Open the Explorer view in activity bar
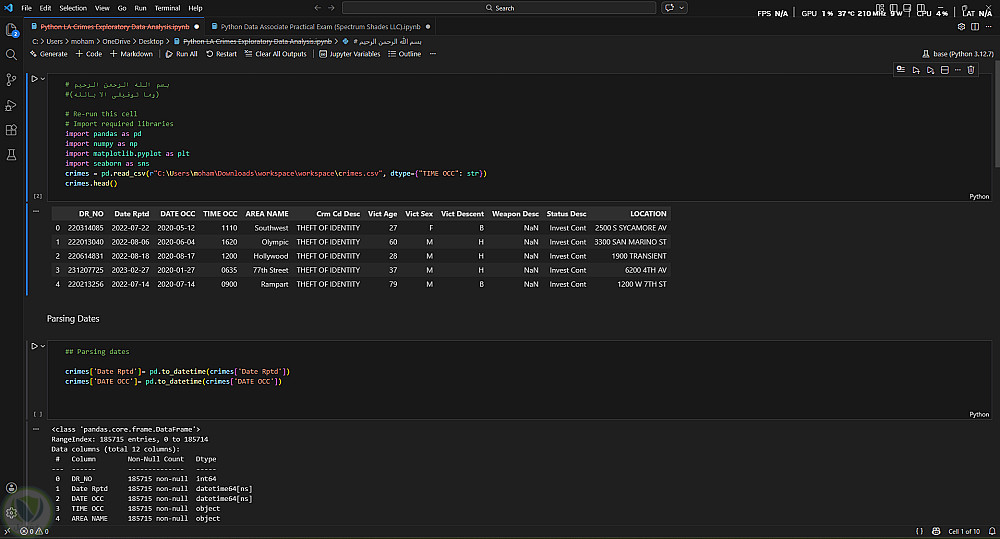Image resolution: width=1000 pixels, height=539 pixels. pos(12,30)
